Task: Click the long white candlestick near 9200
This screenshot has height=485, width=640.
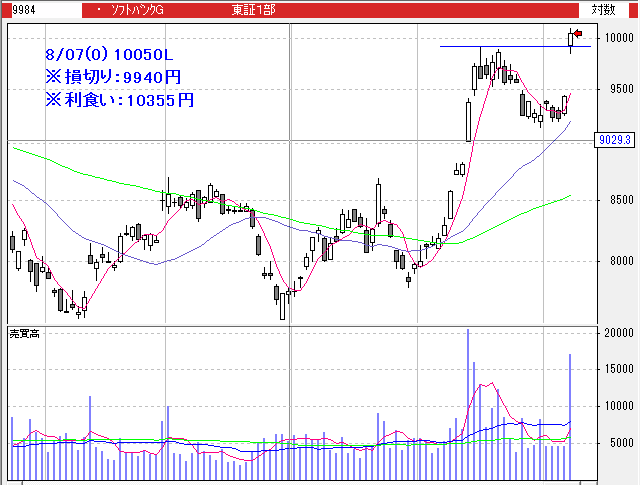Action: [x=468, y=120]
